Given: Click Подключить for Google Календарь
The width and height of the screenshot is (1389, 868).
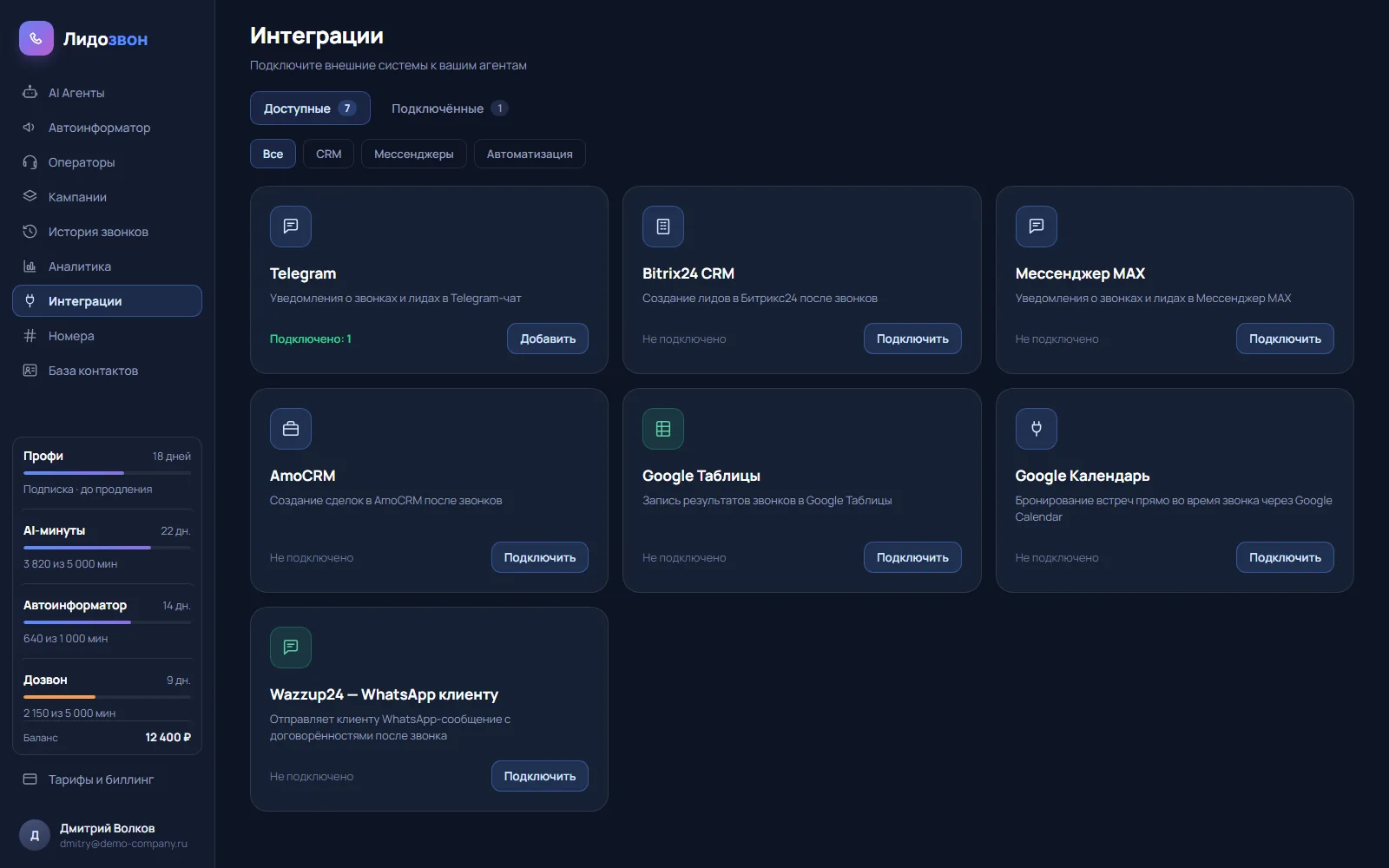Looking at the screenshot, I should [x=1285, y=557].
